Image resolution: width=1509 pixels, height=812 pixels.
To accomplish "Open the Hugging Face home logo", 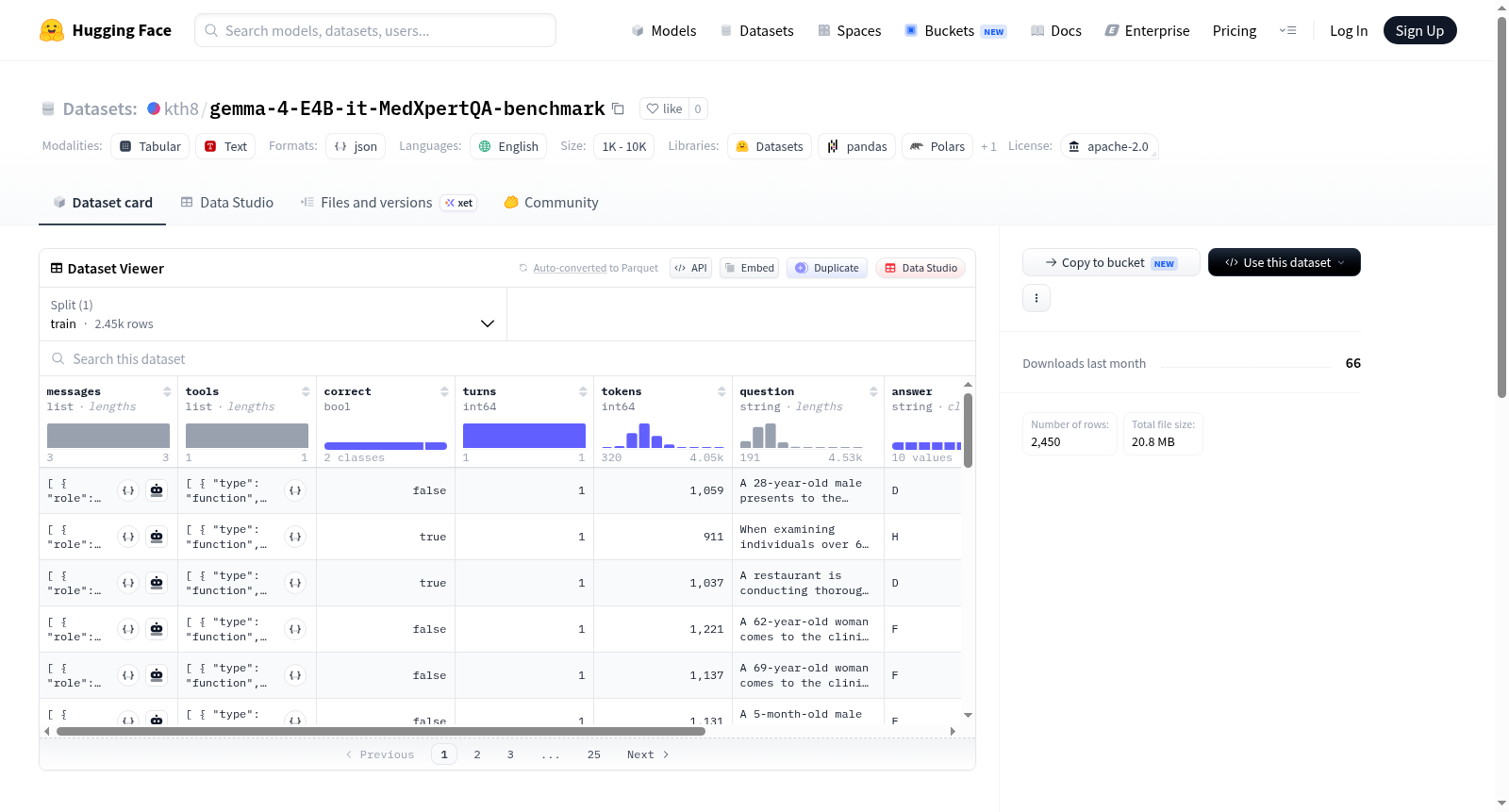I will pyautogui.click(x=106, y=30).
